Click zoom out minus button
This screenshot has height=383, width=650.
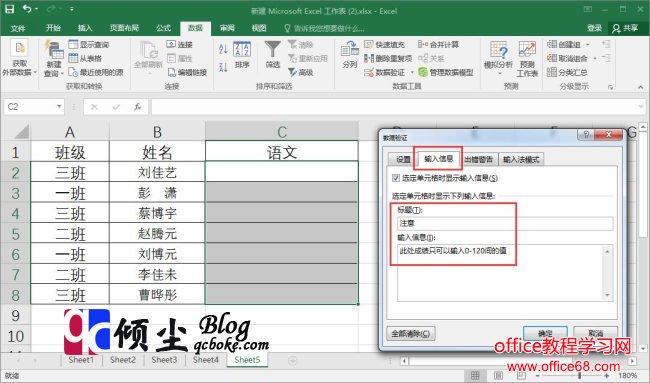click(x=537, y=375)
